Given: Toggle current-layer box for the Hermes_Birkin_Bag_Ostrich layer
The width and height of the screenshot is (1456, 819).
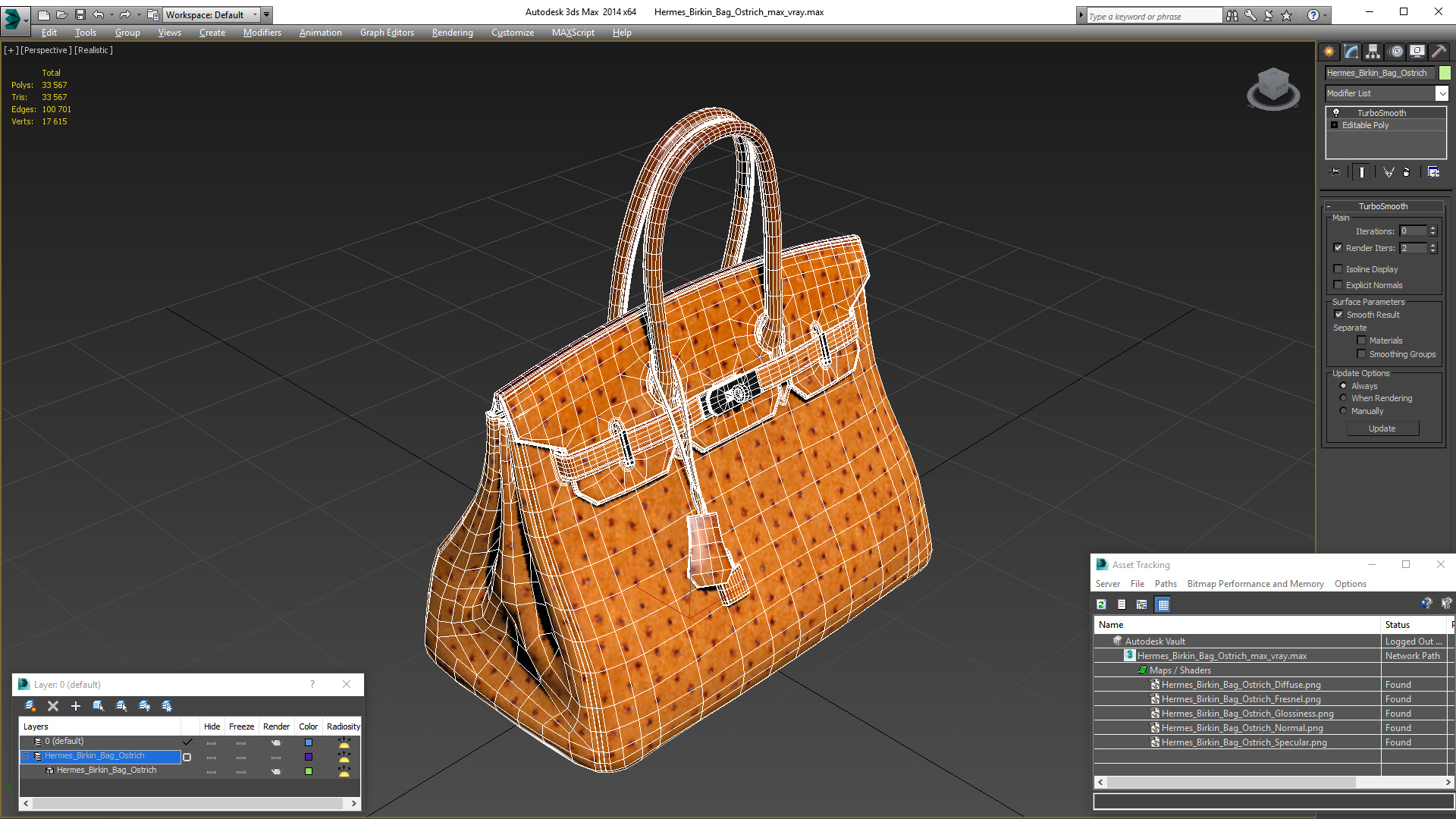Looking at the screenshot, I should coord(187,757).
